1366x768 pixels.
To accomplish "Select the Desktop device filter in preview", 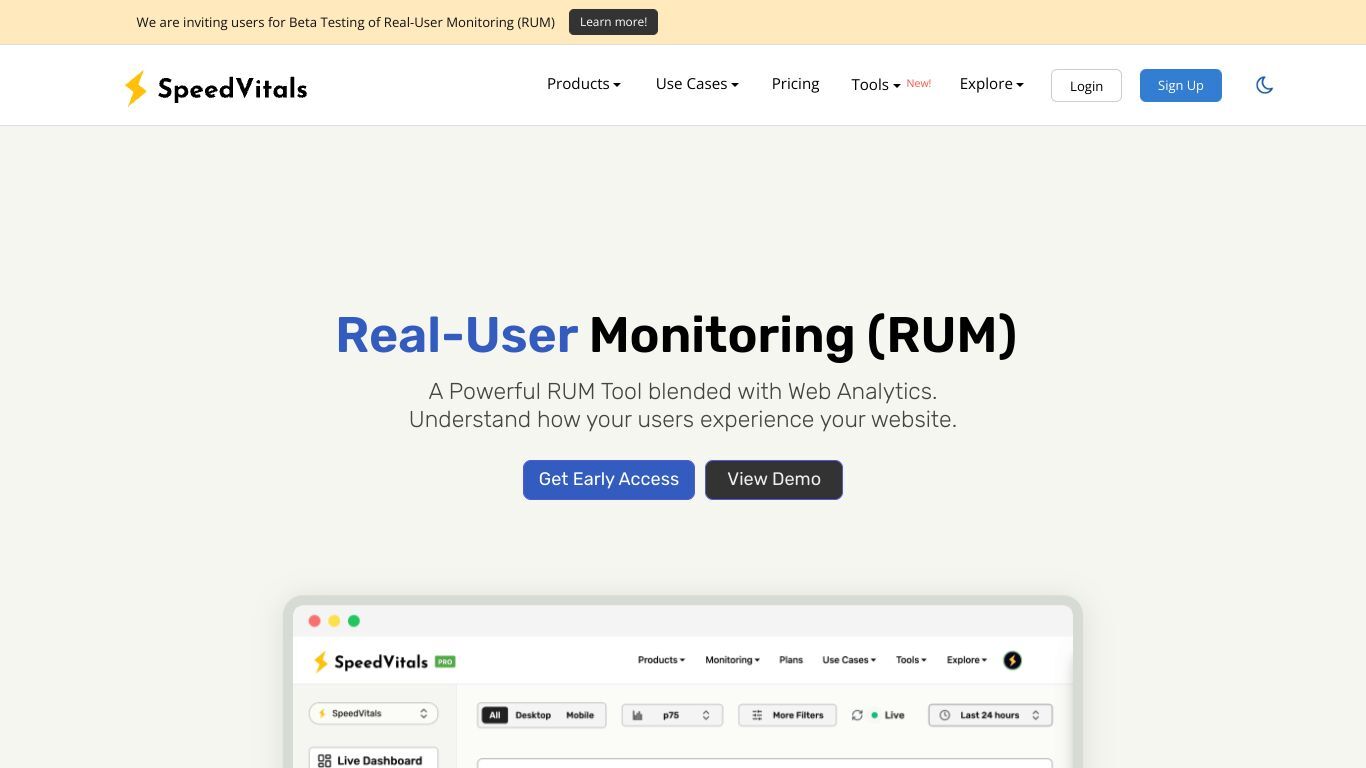I will coord(533,715).
